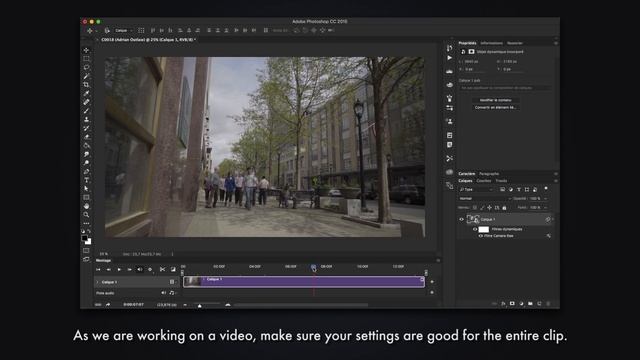Switch to the Couches tab

484,181
